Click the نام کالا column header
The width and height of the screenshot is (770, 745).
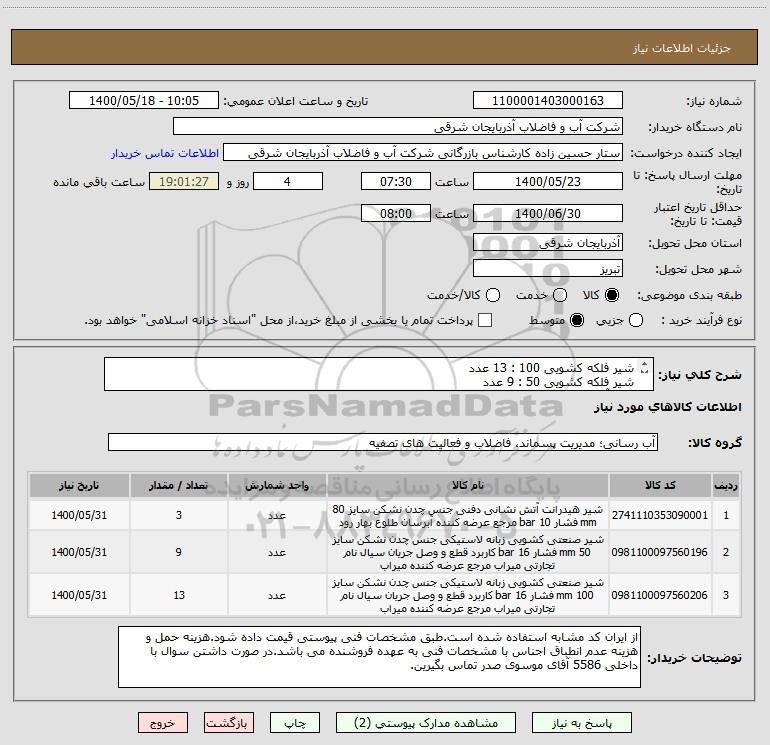[468, 485]
